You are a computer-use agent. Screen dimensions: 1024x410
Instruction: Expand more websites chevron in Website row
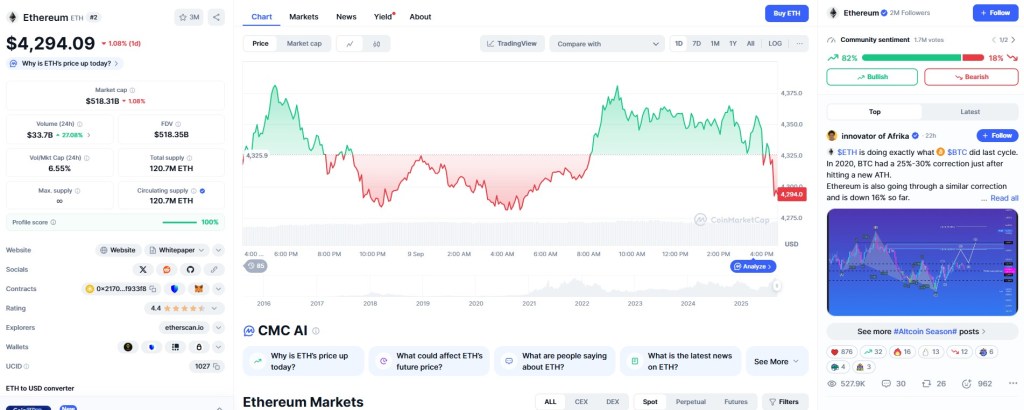pos(218,250)
